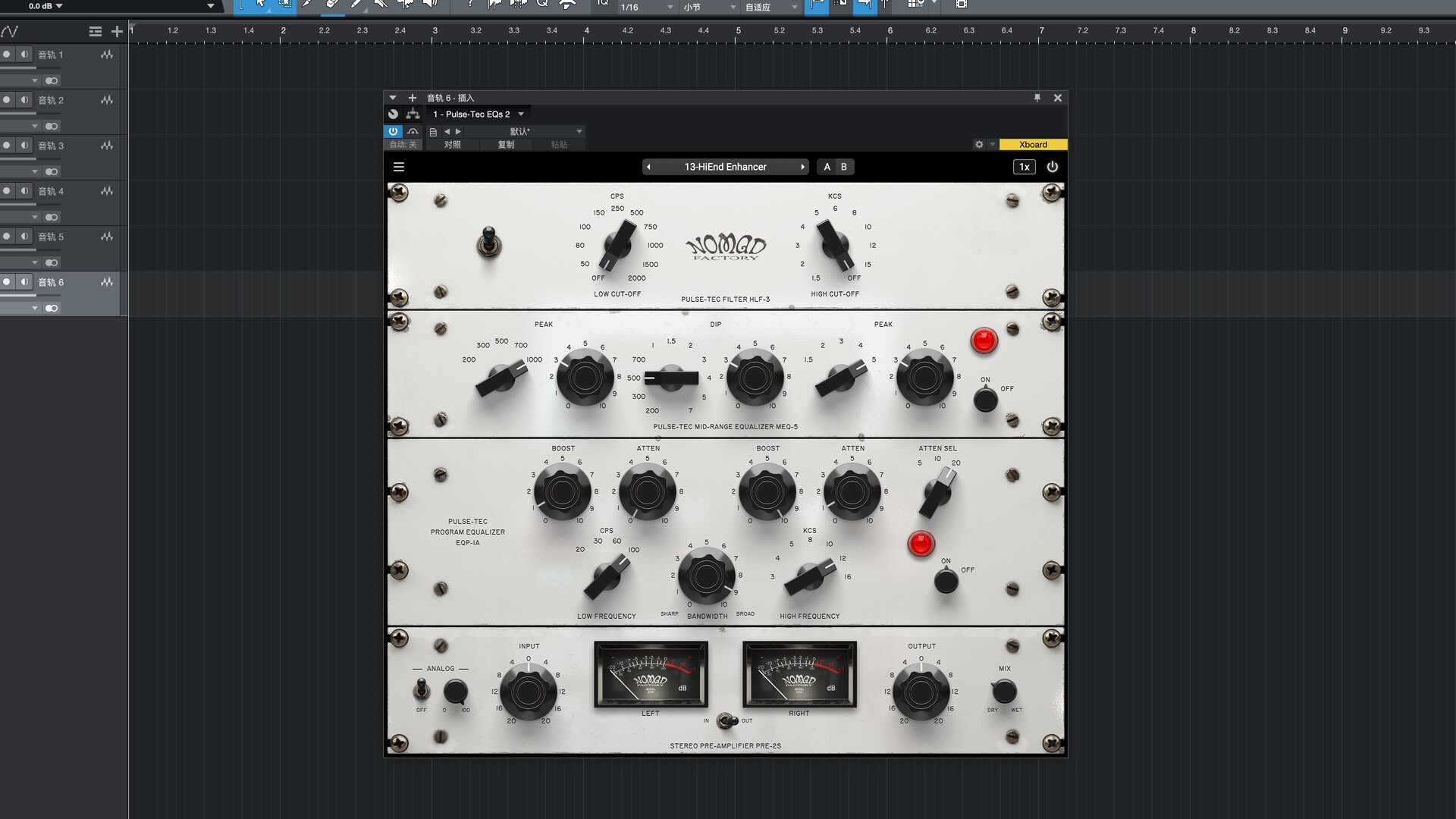
Task: Collapse the plugin window header triangle
Action: (x=392, y=98)
